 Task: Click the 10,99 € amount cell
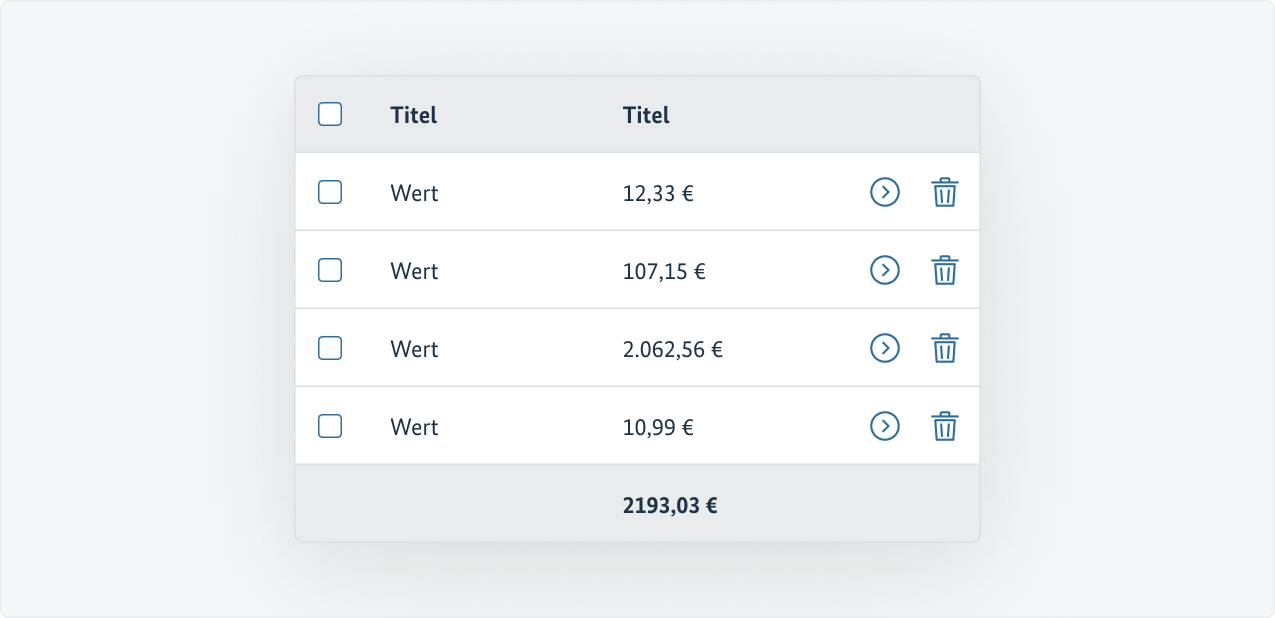658,427
